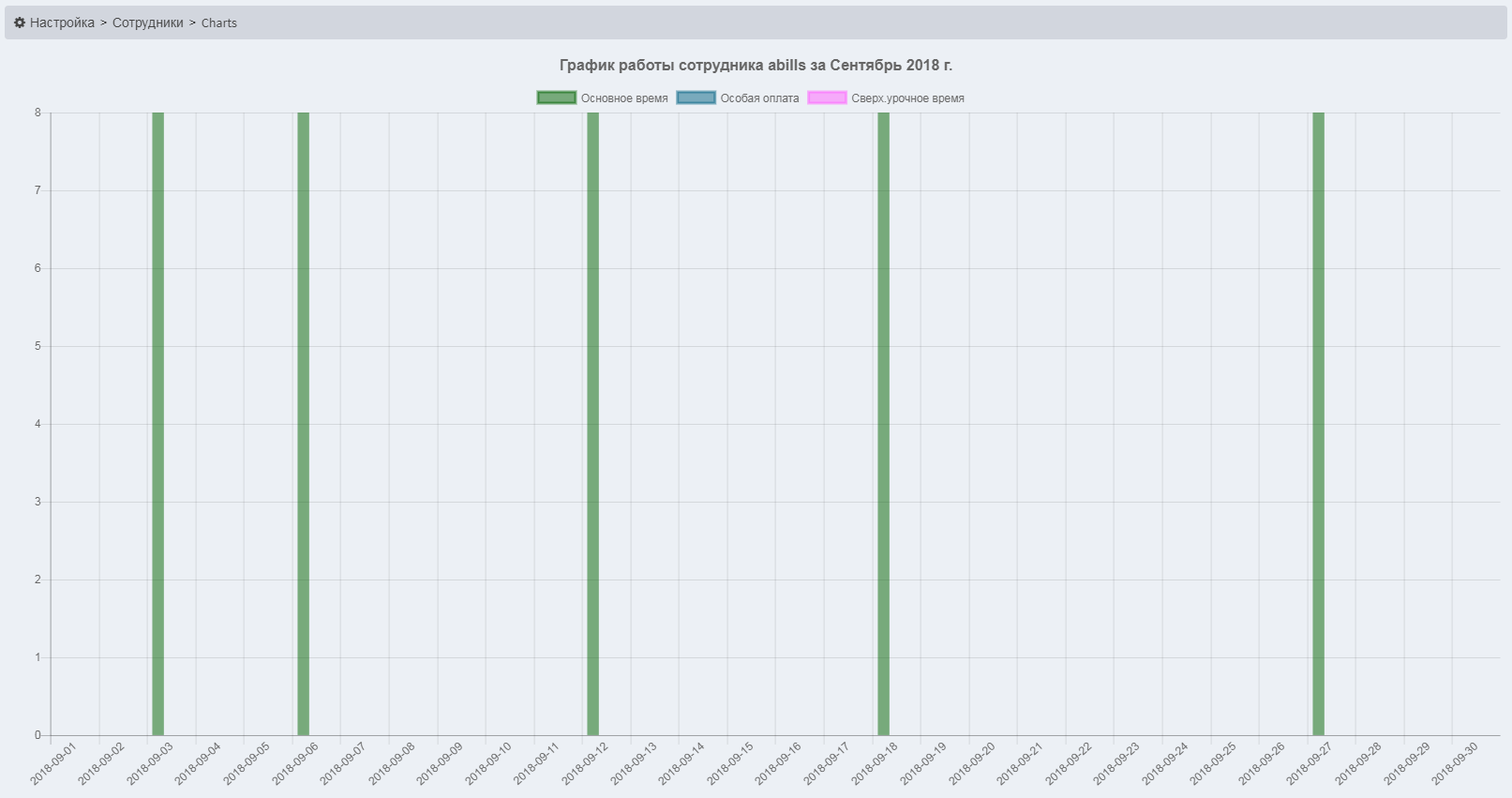
Task: Click the green bar for 2018-09-03
Action: [158, 422]
